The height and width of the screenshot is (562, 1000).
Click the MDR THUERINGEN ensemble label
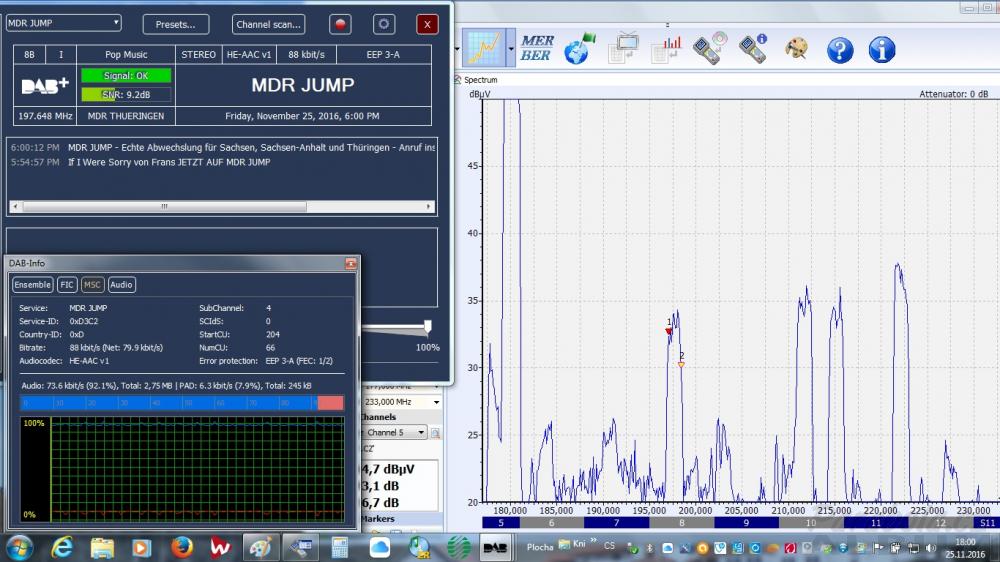[126, 116]
